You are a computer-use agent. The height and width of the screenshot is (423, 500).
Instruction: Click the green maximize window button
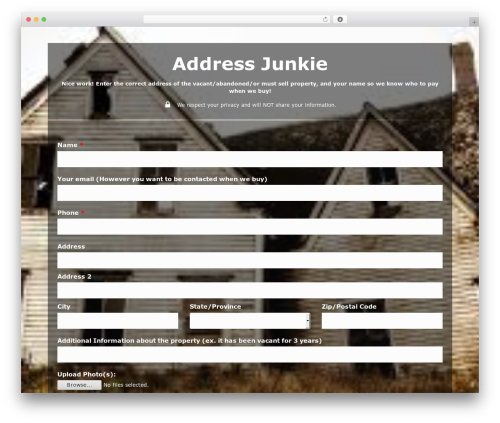click(44, 20)
